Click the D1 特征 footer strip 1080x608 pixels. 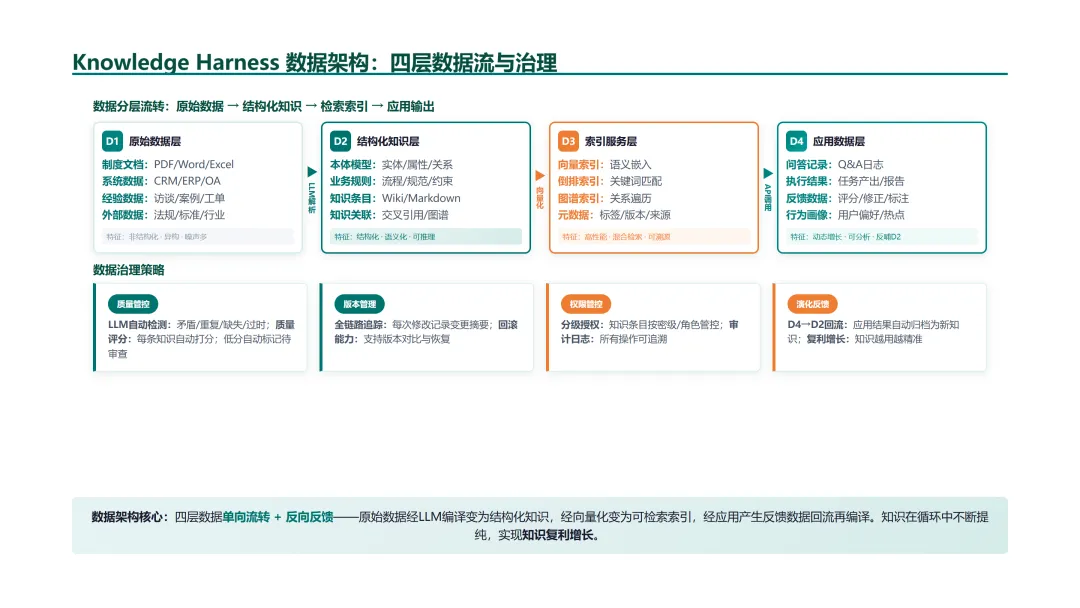click(198, 236)
